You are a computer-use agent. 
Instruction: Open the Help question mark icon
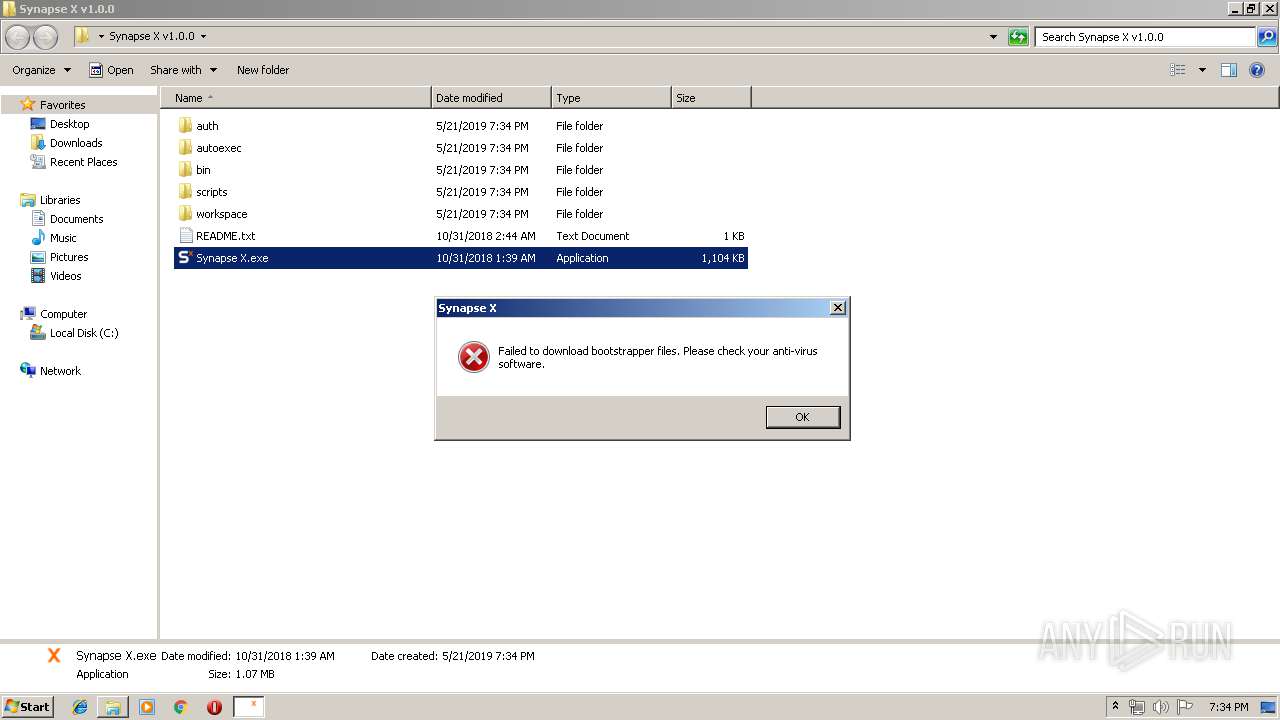(1257, 70)
